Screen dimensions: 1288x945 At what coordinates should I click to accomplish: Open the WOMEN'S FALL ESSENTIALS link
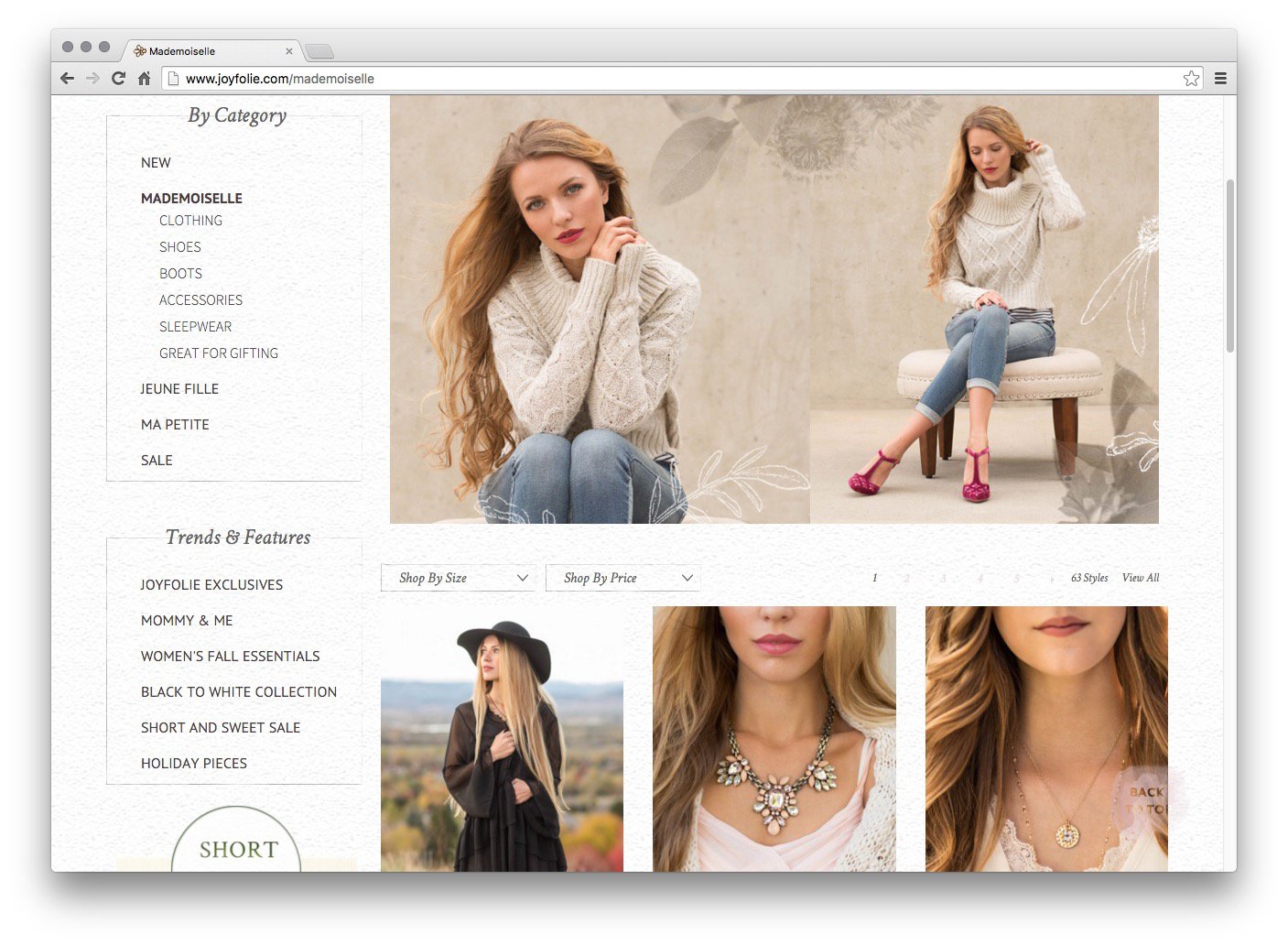coord(230,656)
